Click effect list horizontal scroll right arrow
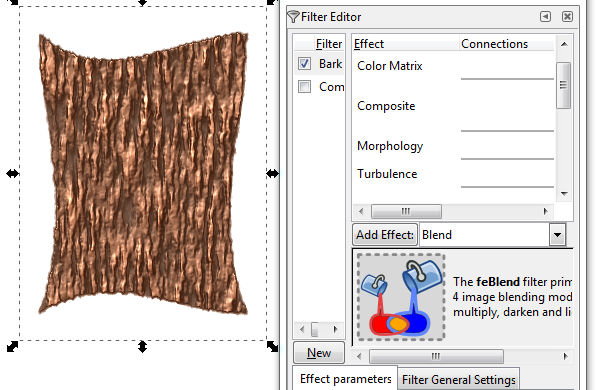600x390 pixels. (546, 211)
